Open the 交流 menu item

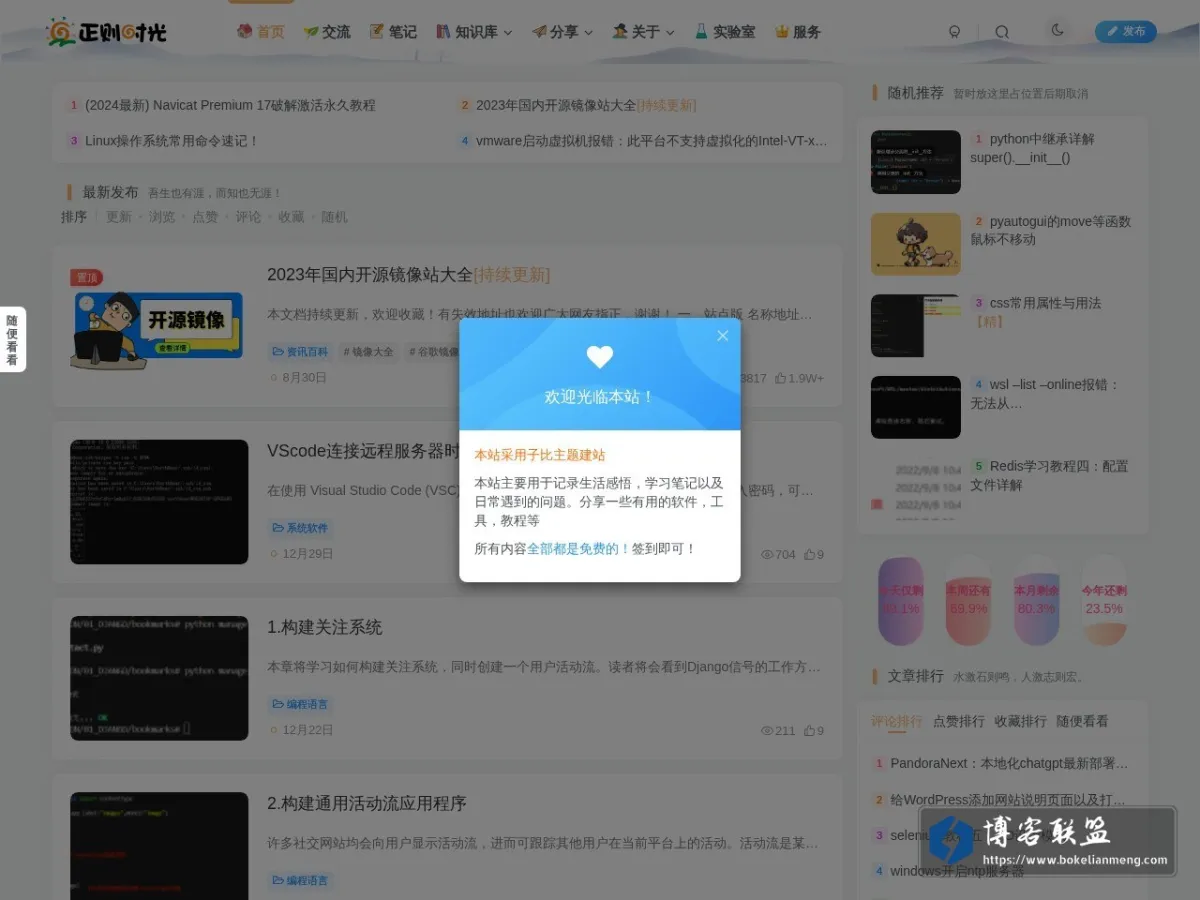click(327, 32)
